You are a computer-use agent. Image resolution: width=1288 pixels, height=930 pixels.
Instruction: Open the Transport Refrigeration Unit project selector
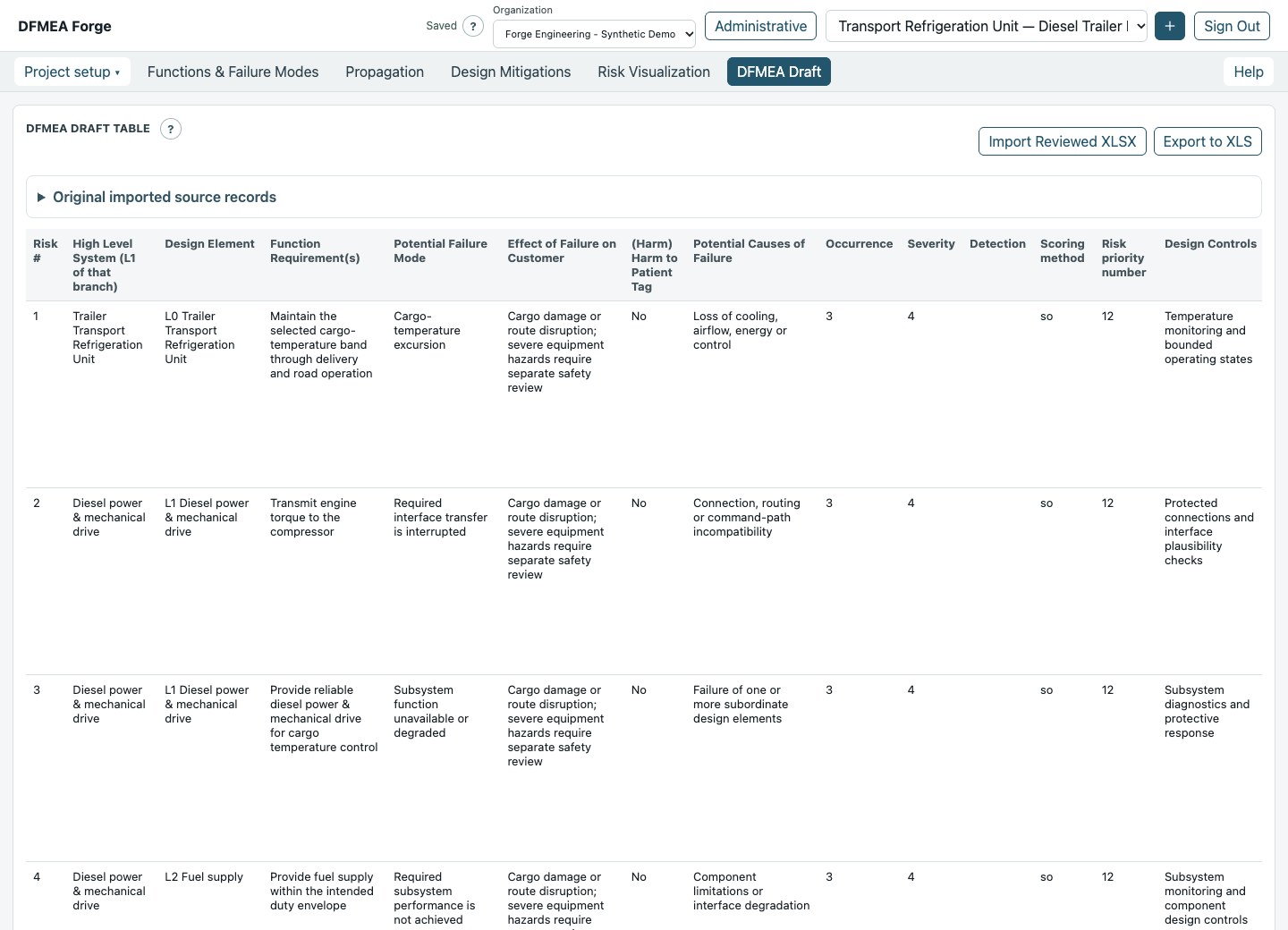click(x=987, y=26)
